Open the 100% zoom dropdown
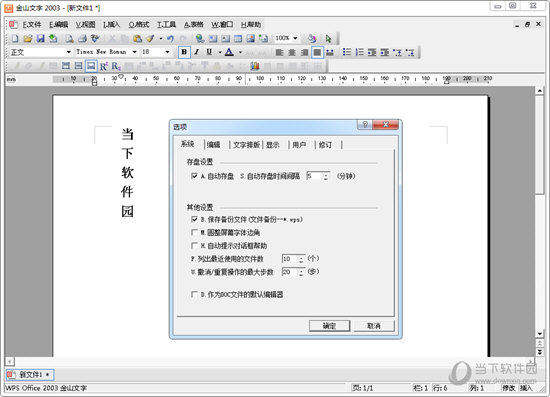 [295, 38]
